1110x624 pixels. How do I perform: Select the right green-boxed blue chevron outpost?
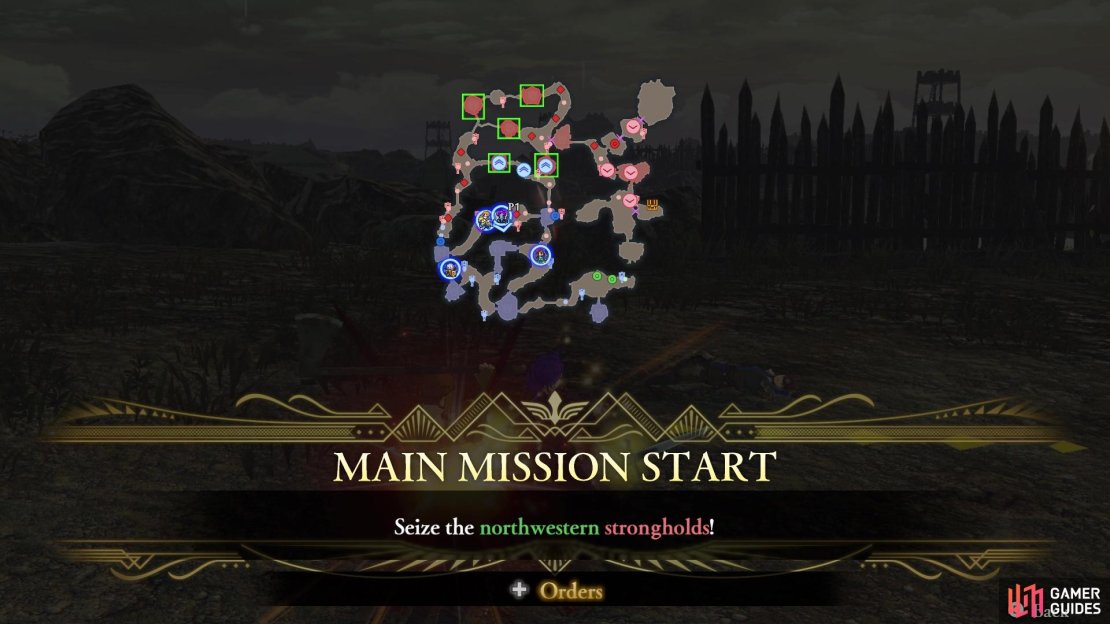click(546, 165)
